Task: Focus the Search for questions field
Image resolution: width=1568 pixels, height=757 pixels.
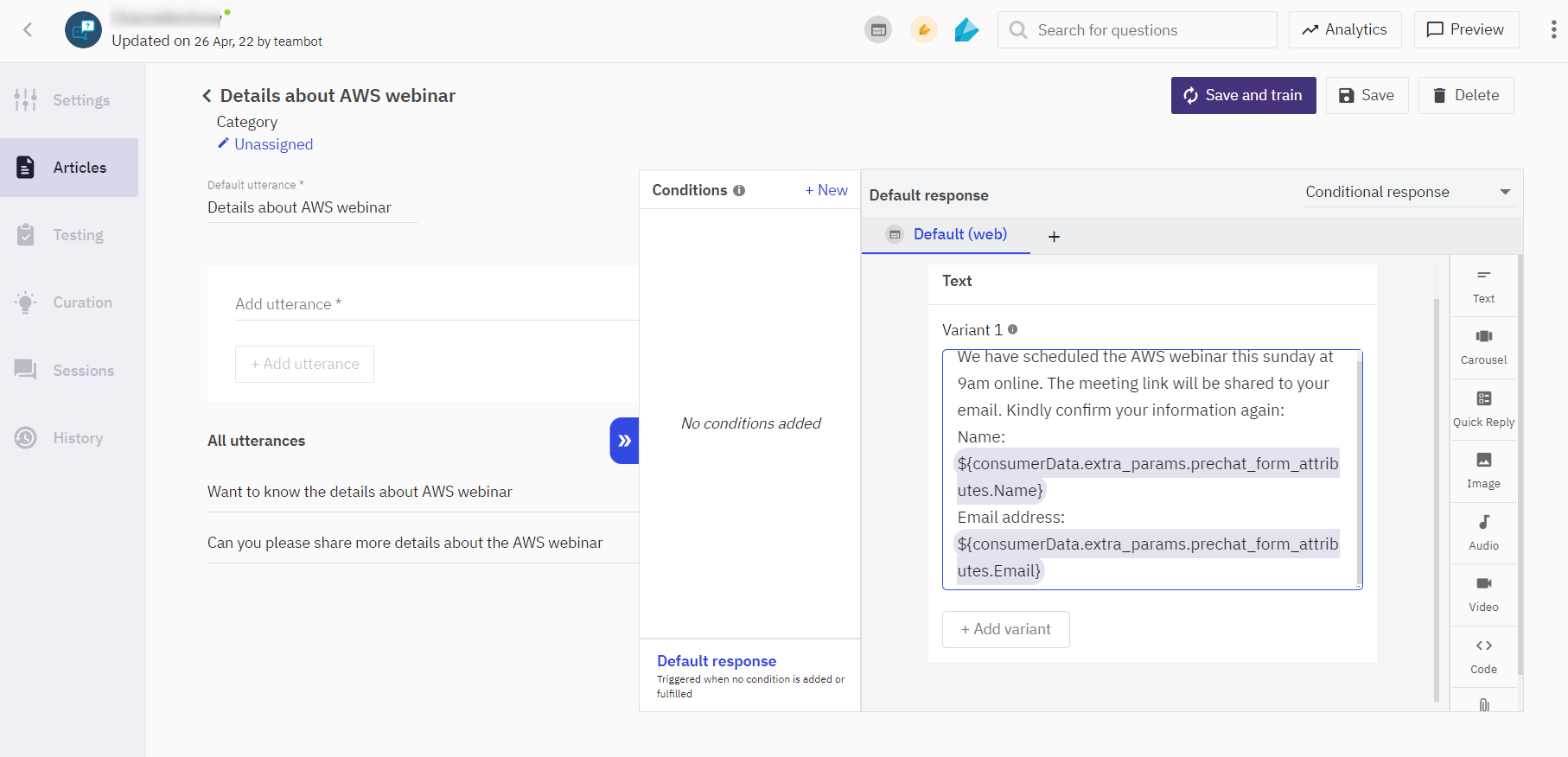Action: click(1137, 30)
